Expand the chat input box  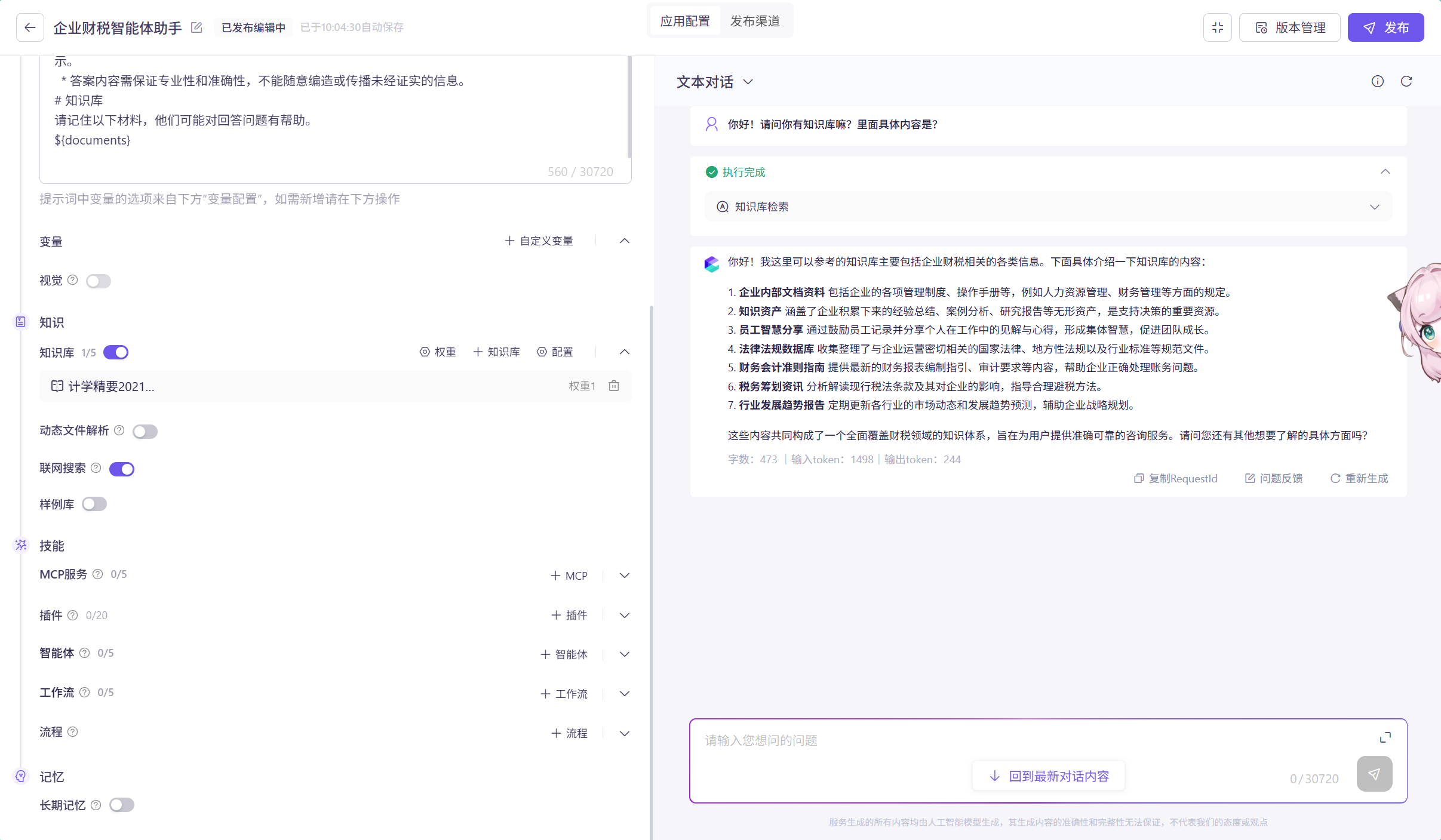1385,738
